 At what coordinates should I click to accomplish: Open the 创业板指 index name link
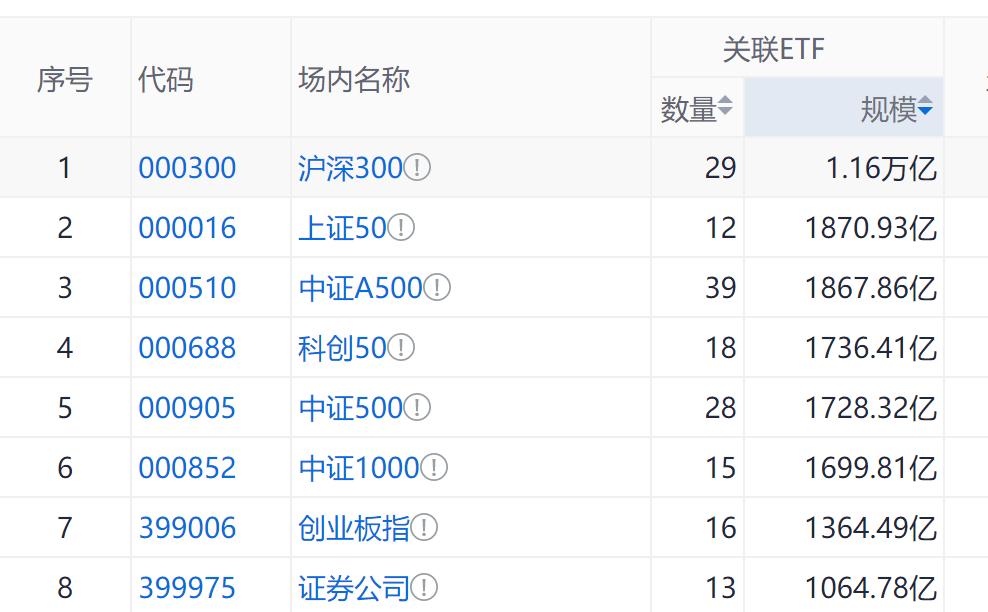tap(353, 528)
